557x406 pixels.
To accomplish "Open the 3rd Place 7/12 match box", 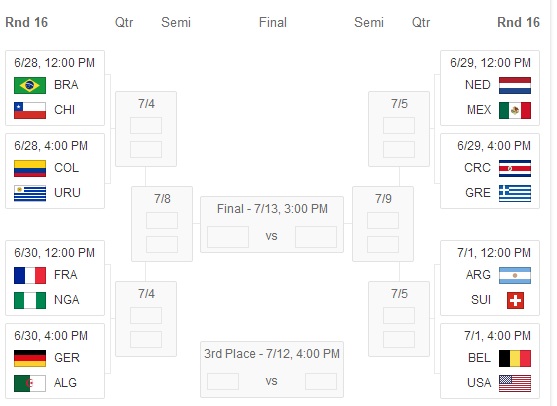I will pyautogui.click(x=272, y=369).
